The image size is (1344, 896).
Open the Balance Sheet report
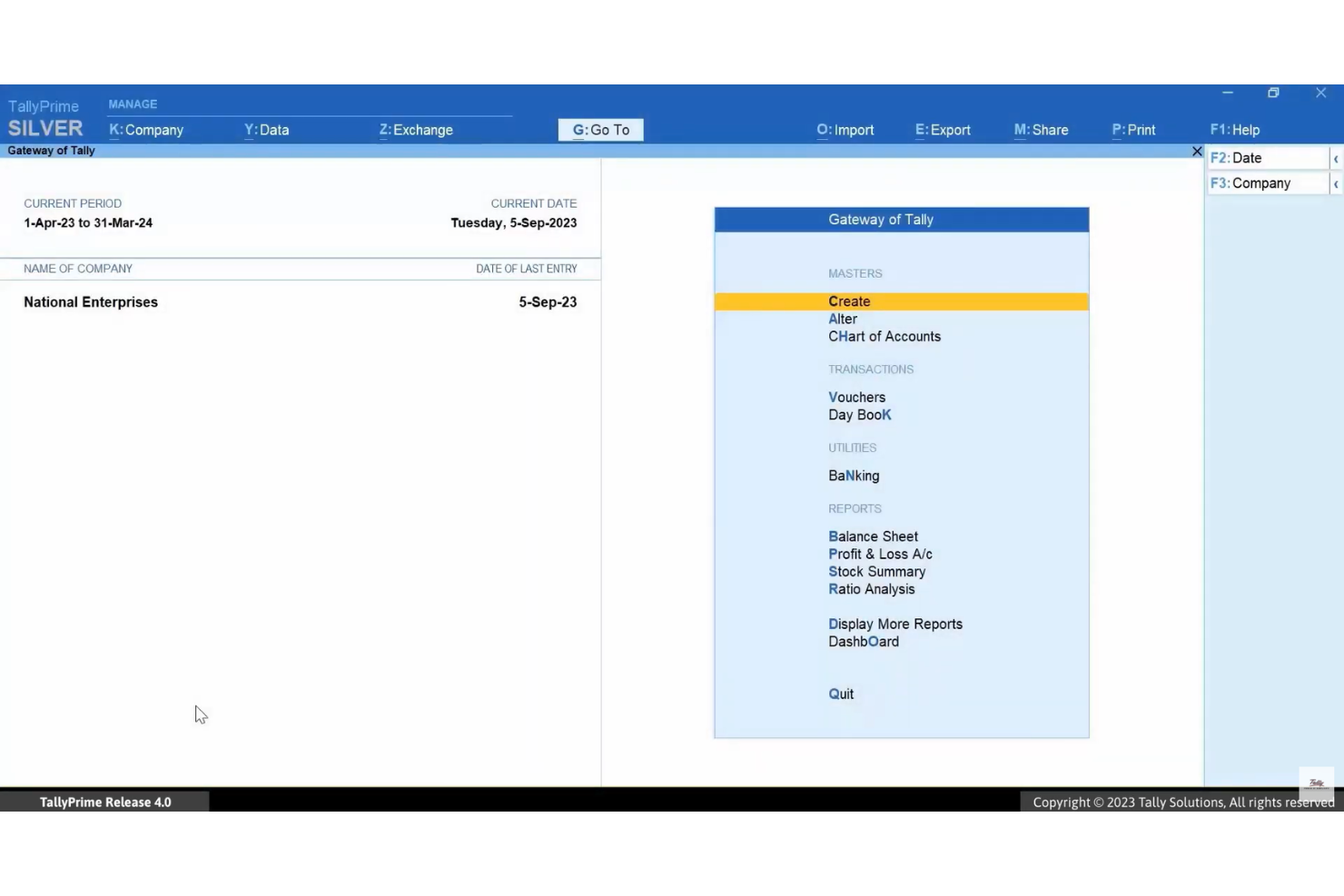(873, 536)
